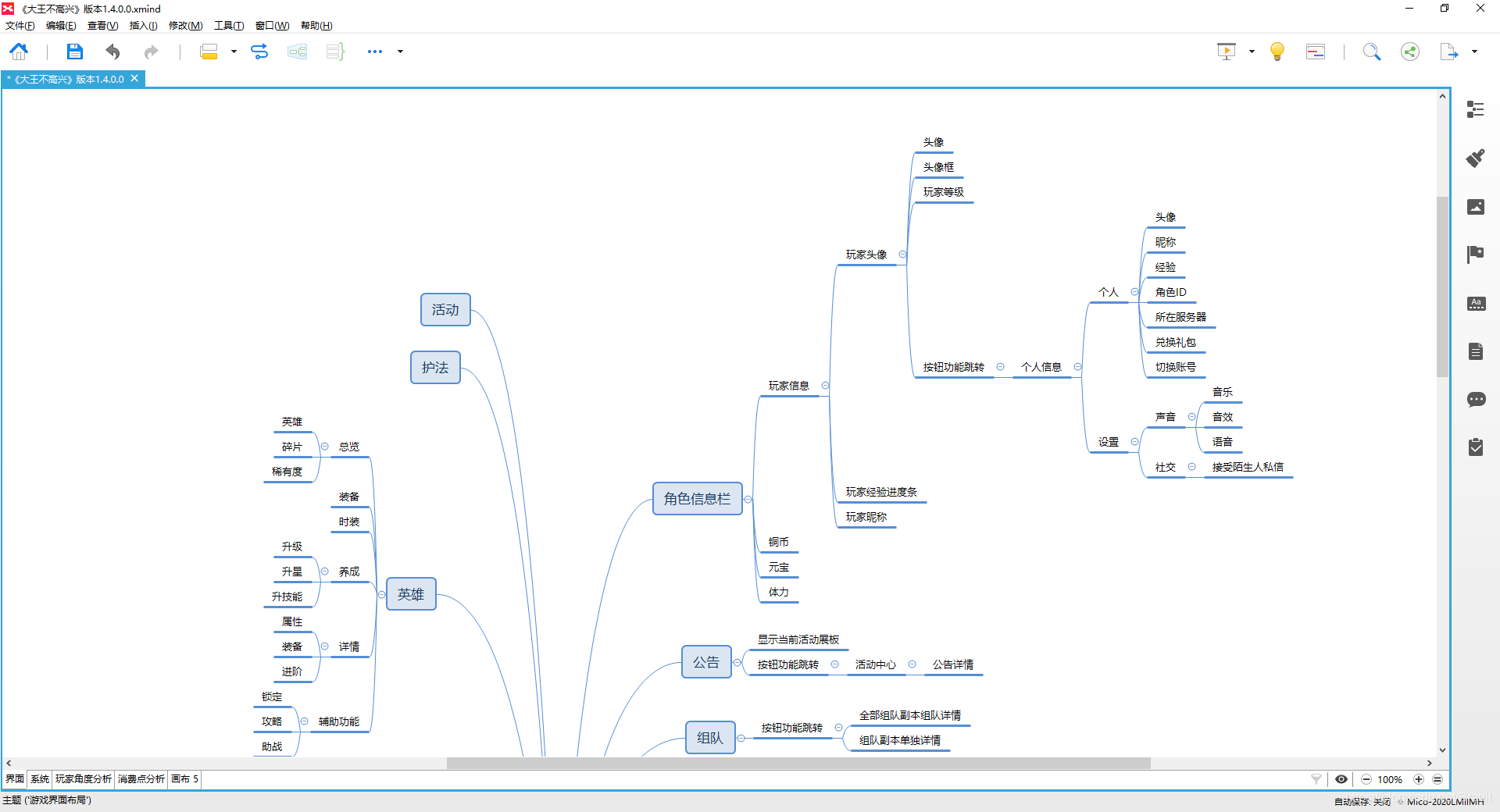Viewport: 1500px width, 812px height.
Task: Click the export icon
Action: pyautogui.click(x=1449, y=52)
